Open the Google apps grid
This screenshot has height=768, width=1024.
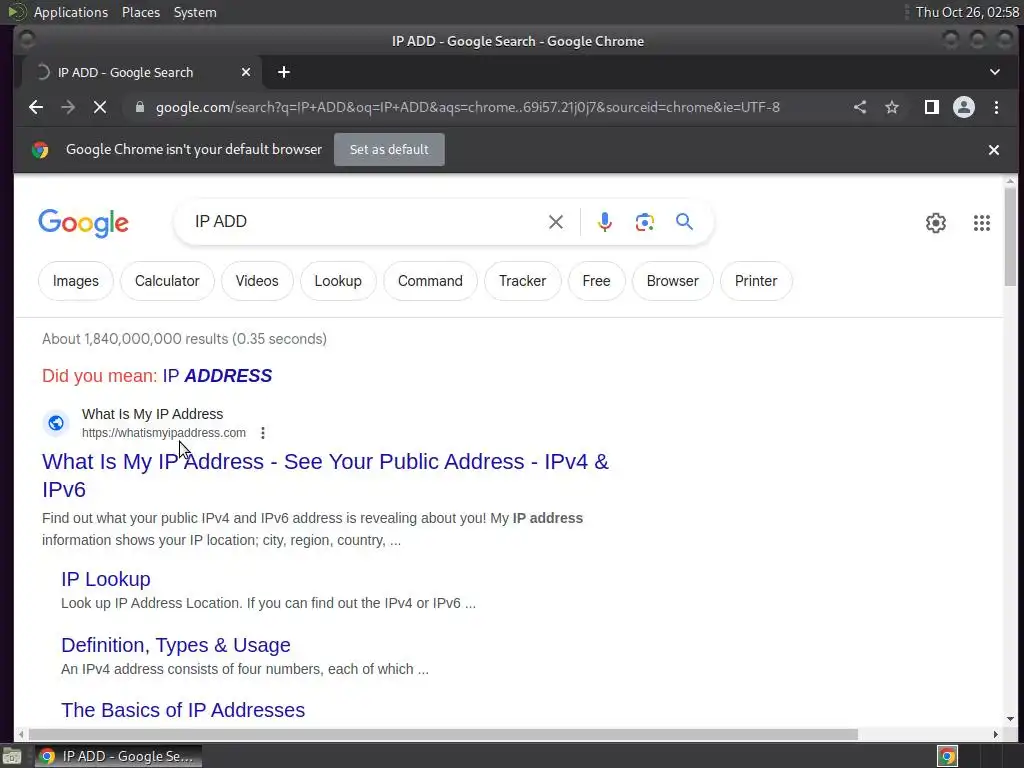pos(982,223)
